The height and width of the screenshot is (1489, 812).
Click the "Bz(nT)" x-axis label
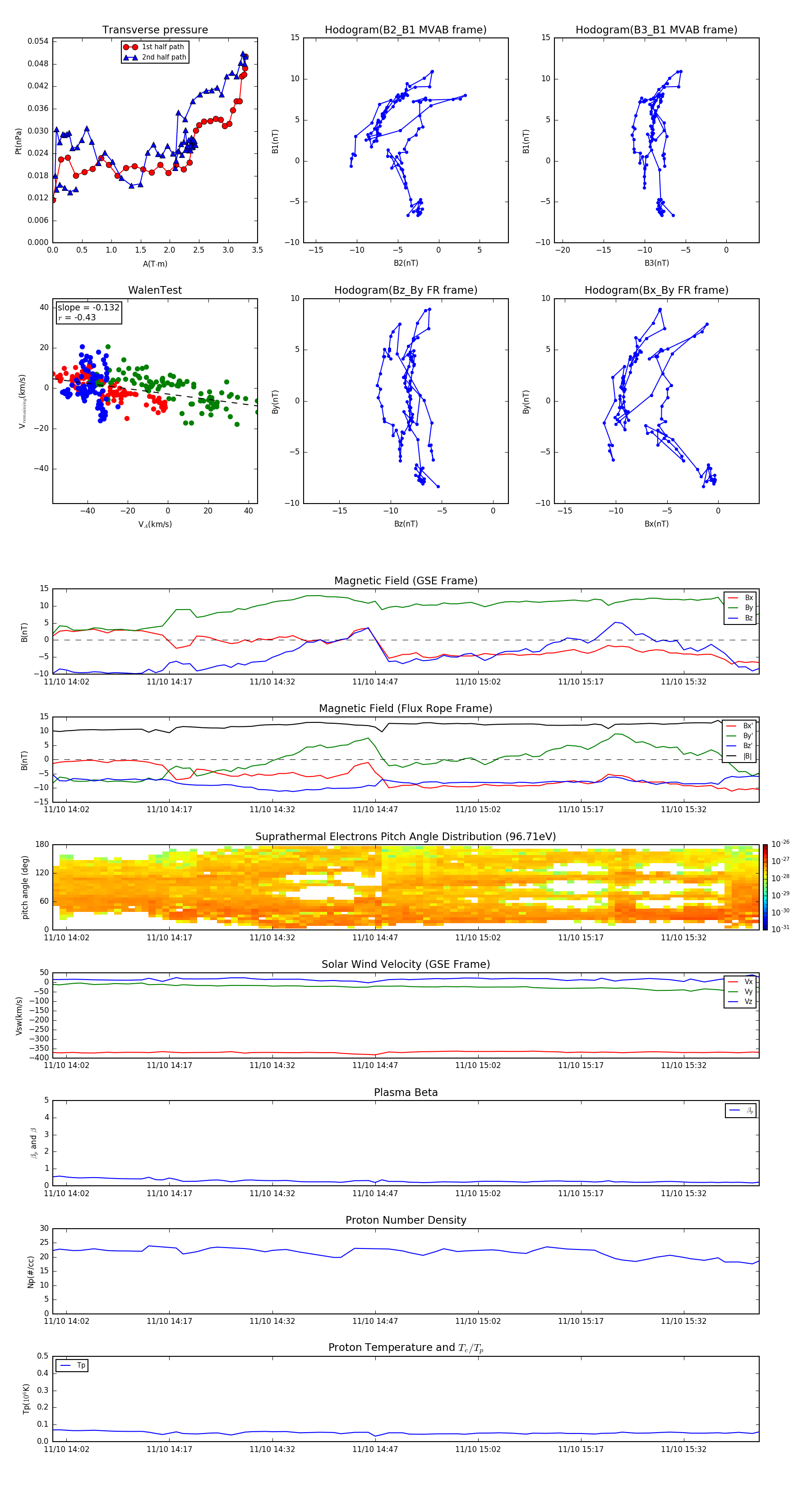[406, 524]
